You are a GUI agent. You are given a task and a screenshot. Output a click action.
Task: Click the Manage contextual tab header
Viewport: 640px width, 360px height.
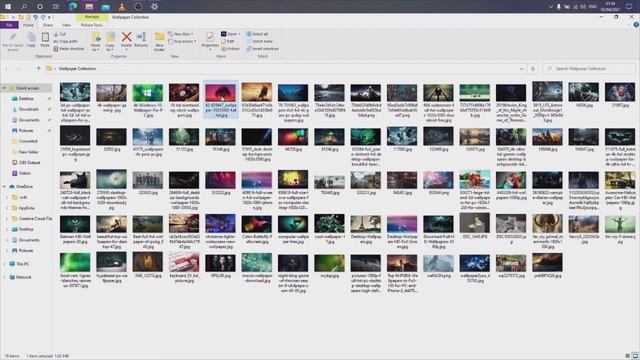(92, 17)
